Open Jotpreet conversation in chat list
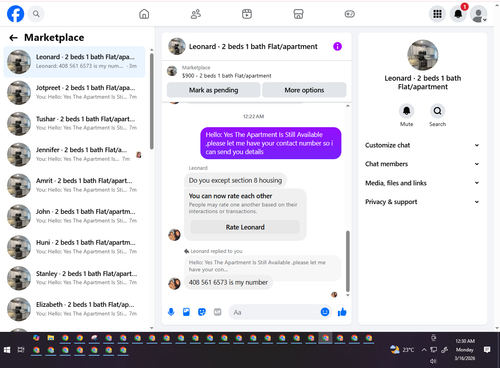The width and height of the screenshot is (500, 368). click(75, 93)
